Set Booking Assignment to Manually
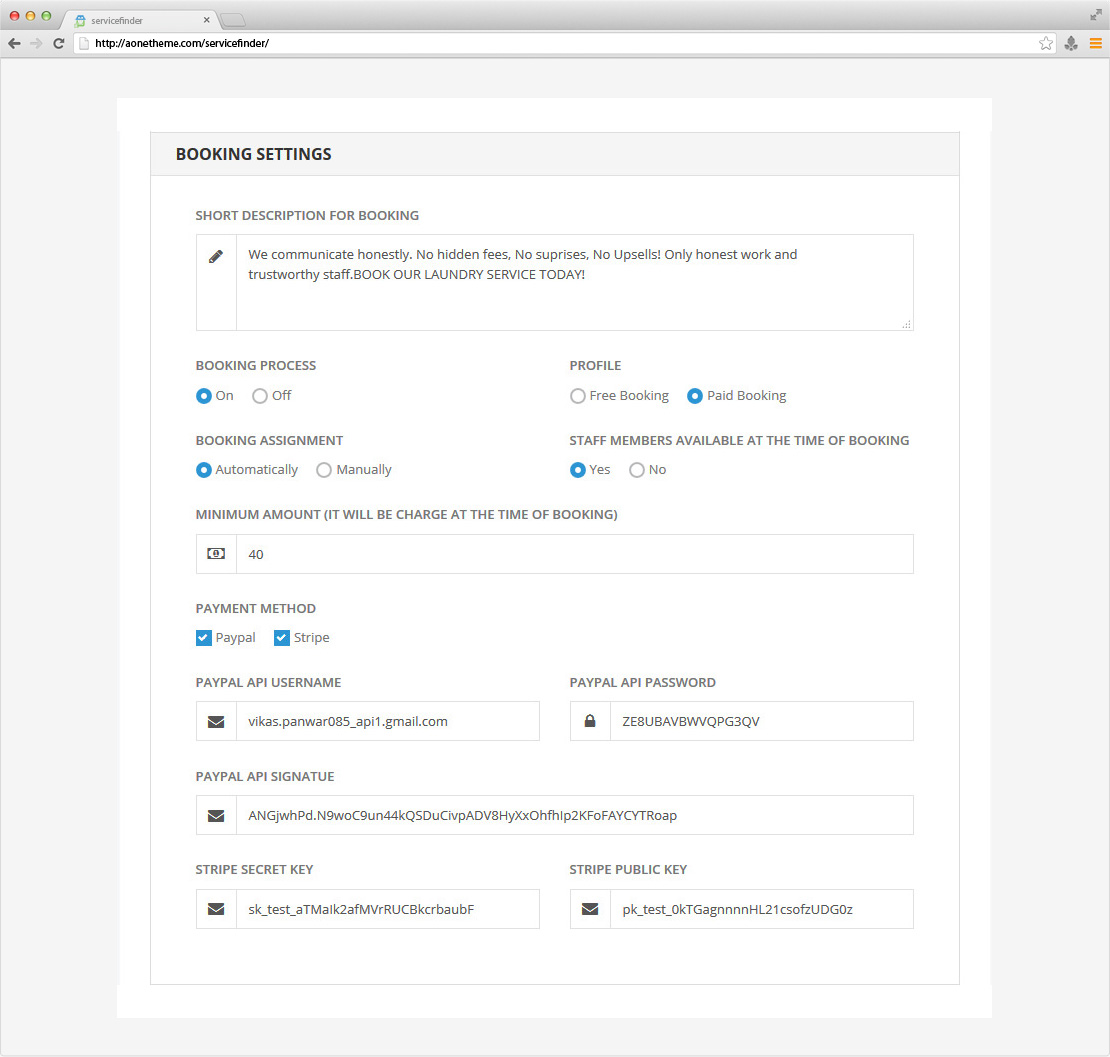1110x1057 pixels. (324, 470)
